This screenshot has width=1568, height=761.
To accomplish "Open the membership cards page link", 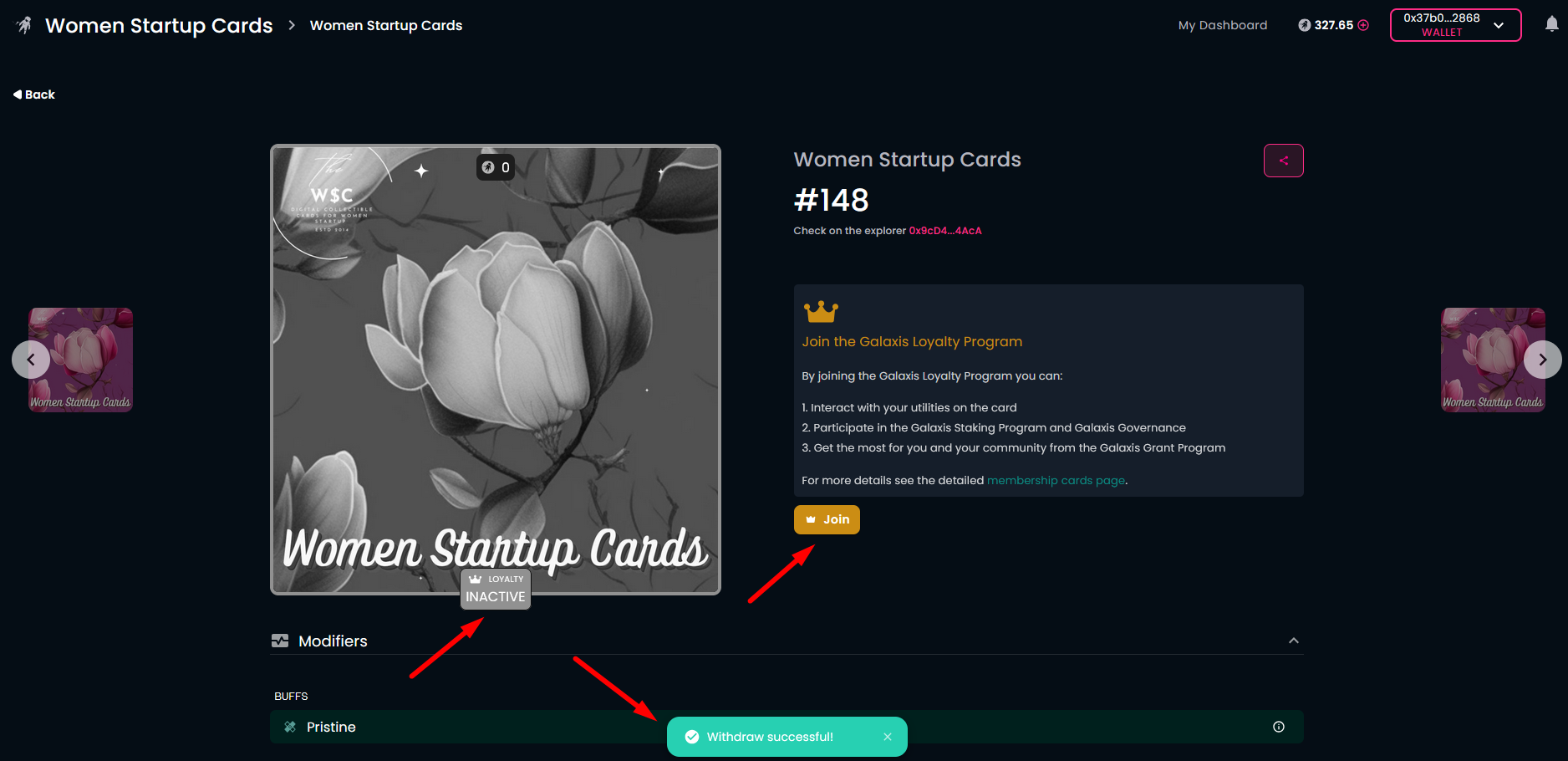I will point(1056,480).
